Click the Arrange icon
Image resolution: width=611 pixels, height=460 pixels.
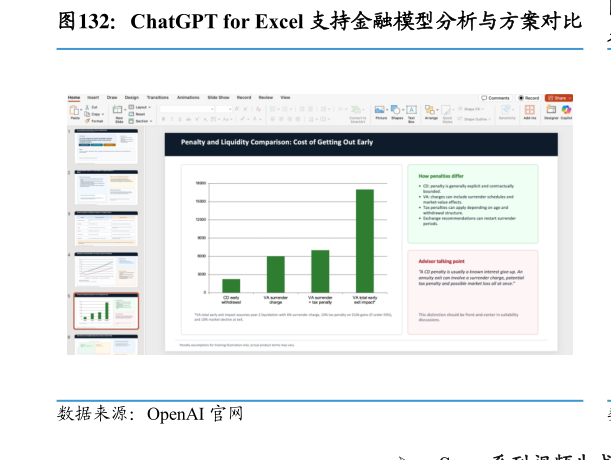[430, 112]
